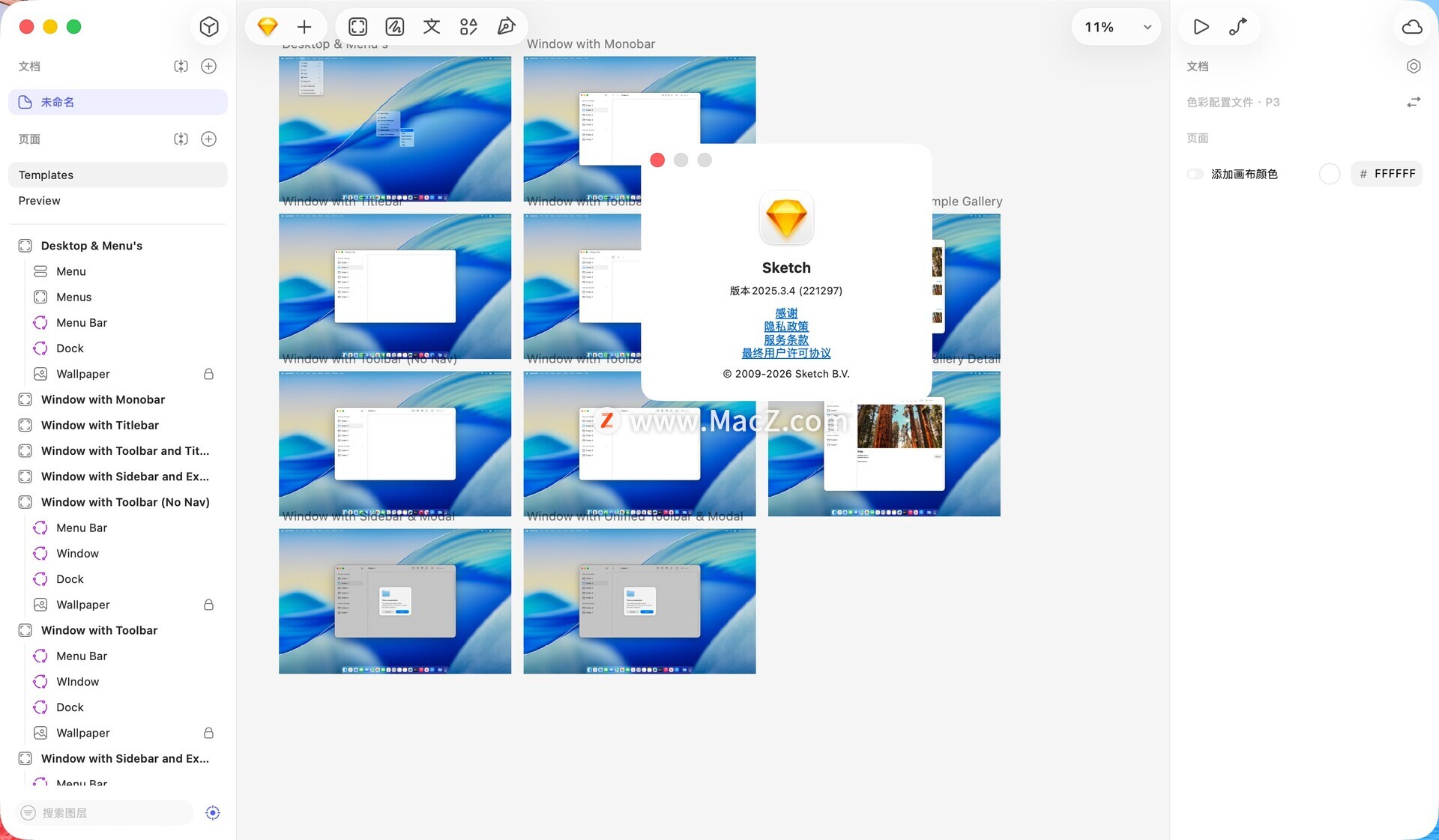Click the layer filter target icon
Screen dimensions: 1439x840
pyautogui.click(x=213, y=813)
